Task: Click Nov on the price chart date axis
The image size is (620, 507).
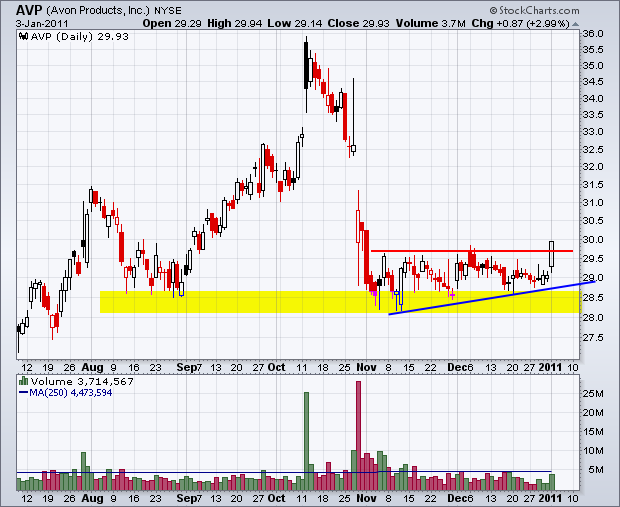Action: tap(366, 367)
